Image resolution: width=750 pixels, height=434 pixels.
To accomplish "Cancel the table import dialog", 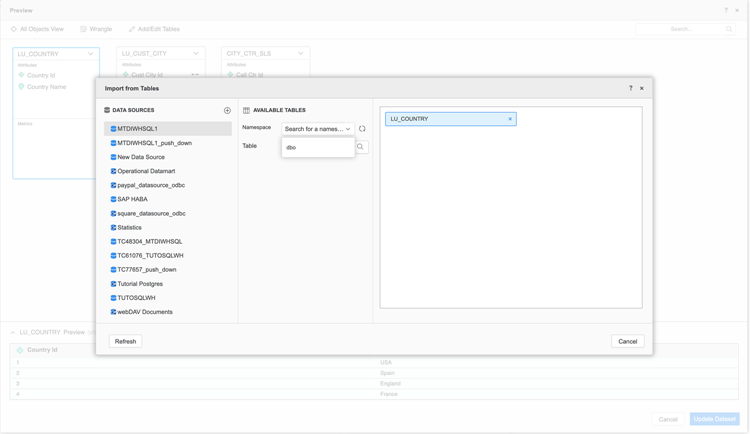I will pos(627,341).
